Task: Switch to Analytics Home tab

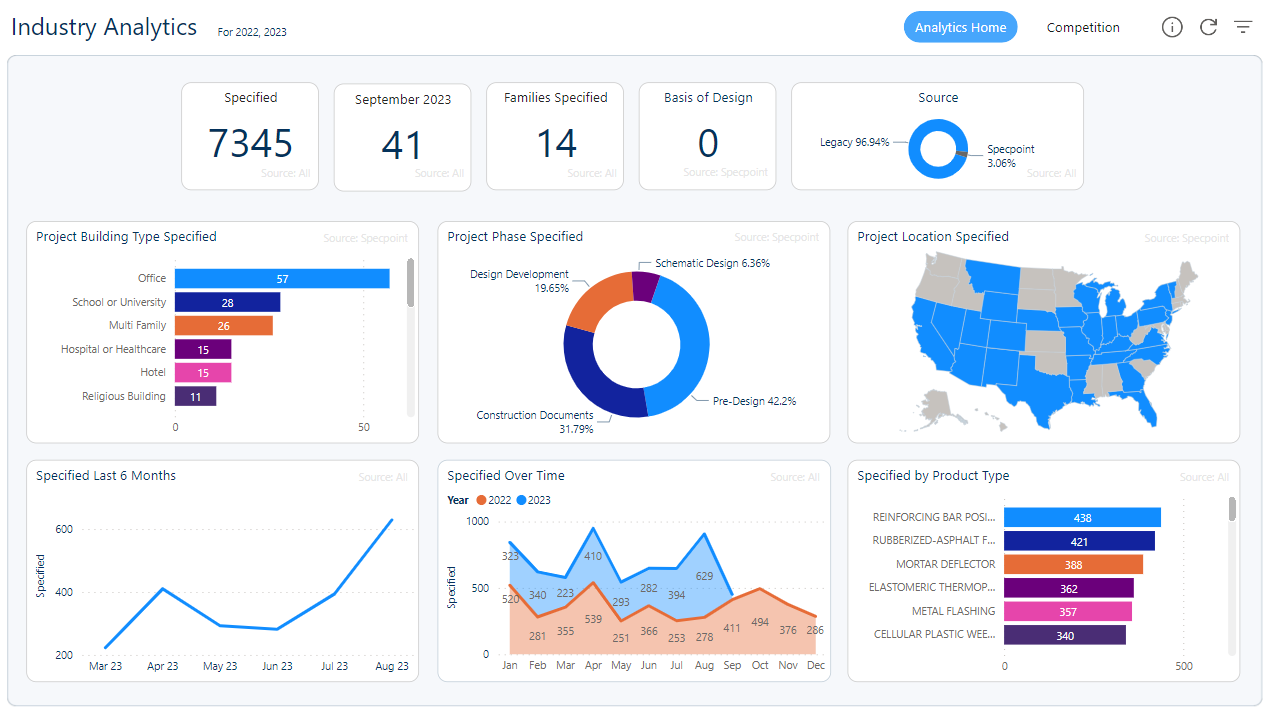Action: click(x=960, y=27)
